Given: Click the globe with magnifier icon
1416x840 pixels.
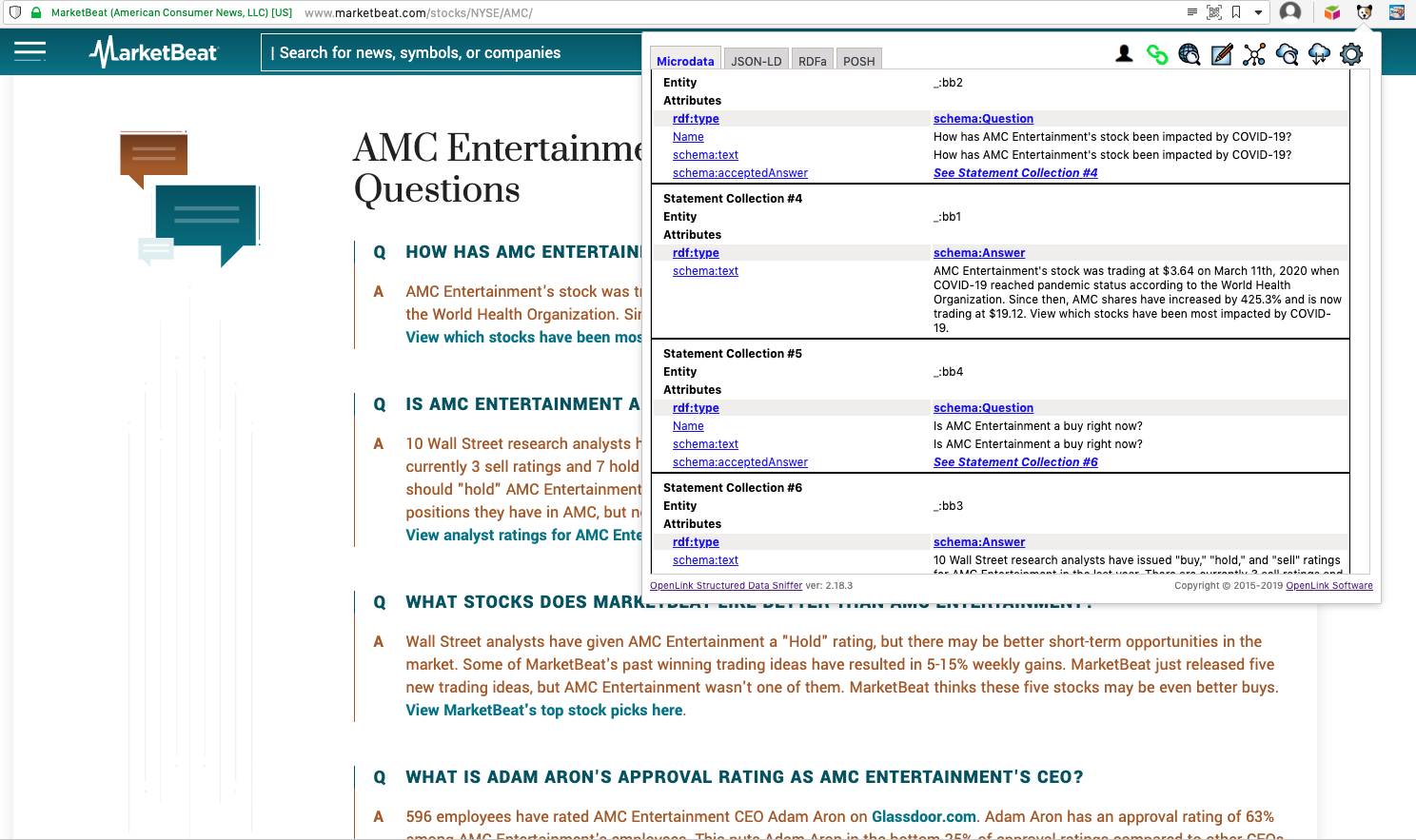Looking at the screenshot, I should 1190,54.
